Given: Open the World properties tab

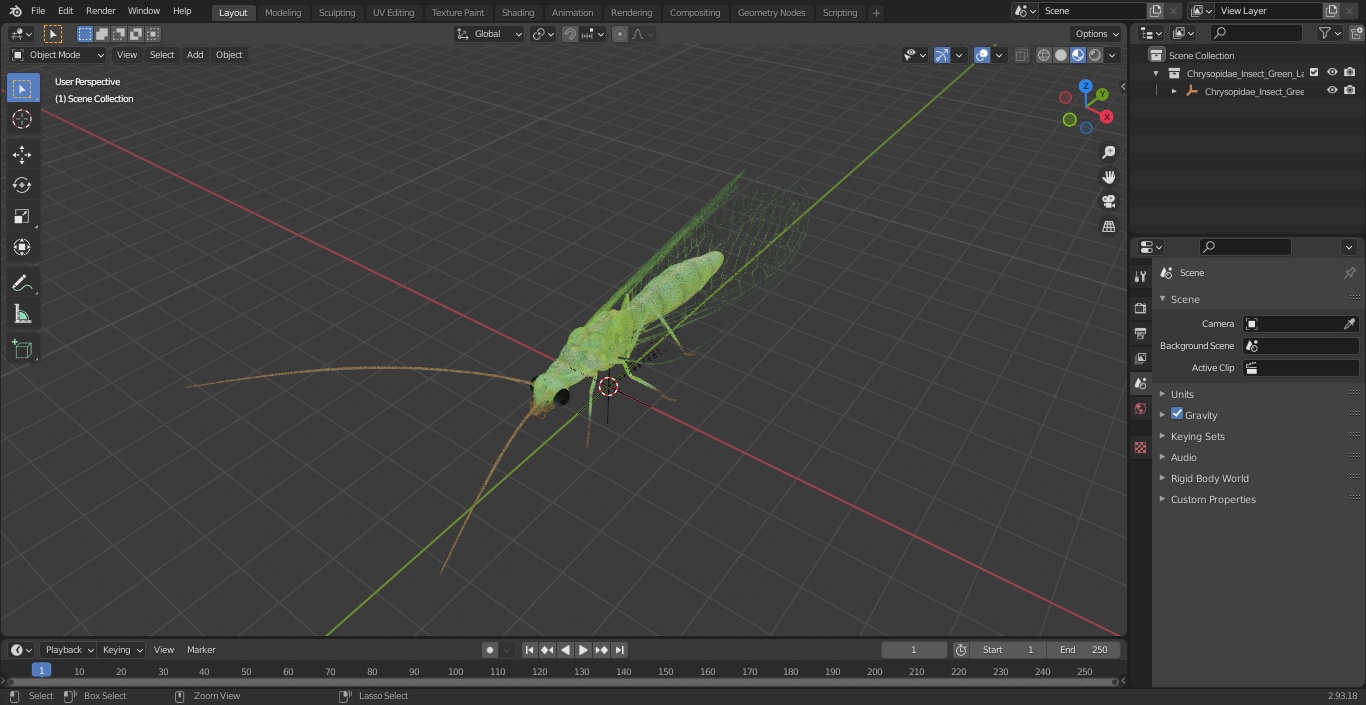Looking at the screenshot, I should (x=1140, y=408).
